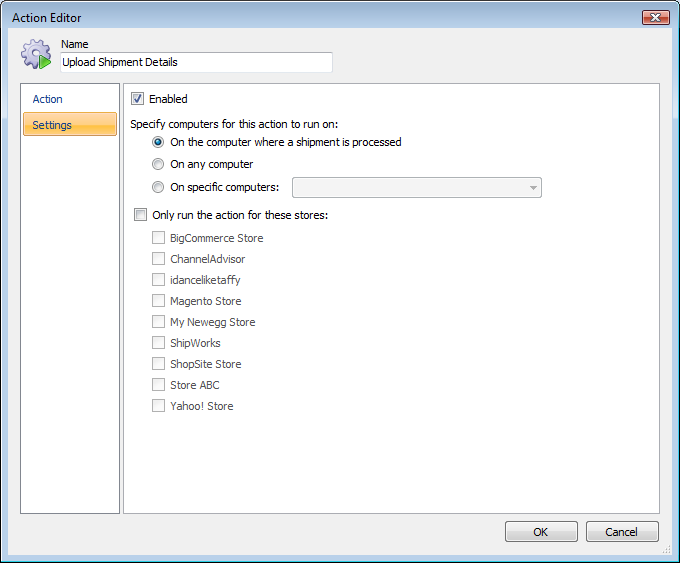Tick the Store ABC checkbox

pos(158,385)
